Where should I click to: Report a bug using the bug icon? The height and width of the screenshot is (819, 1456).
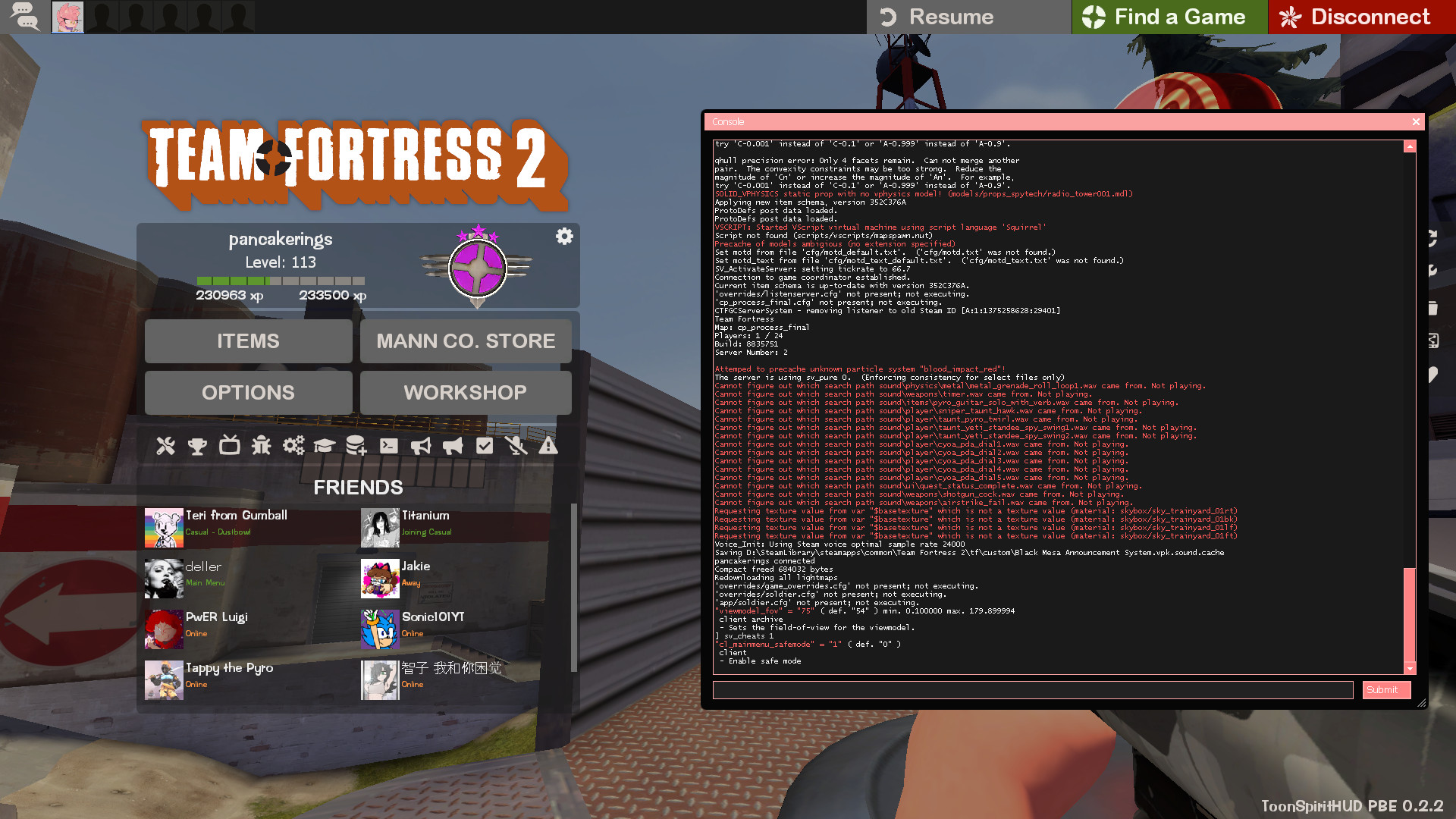pyautogui.click(x=262, y=446)
